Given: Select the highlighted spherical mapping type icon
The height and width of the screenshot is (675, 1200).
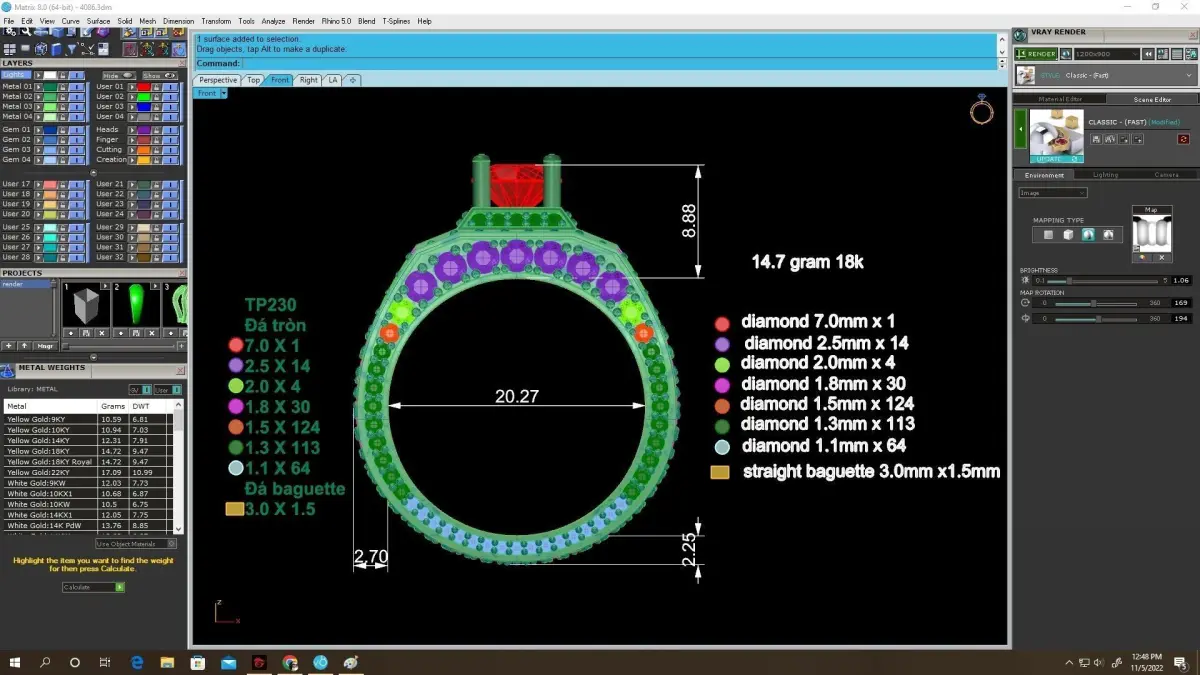Looking at the screenshot, I should click(1088, 235).
